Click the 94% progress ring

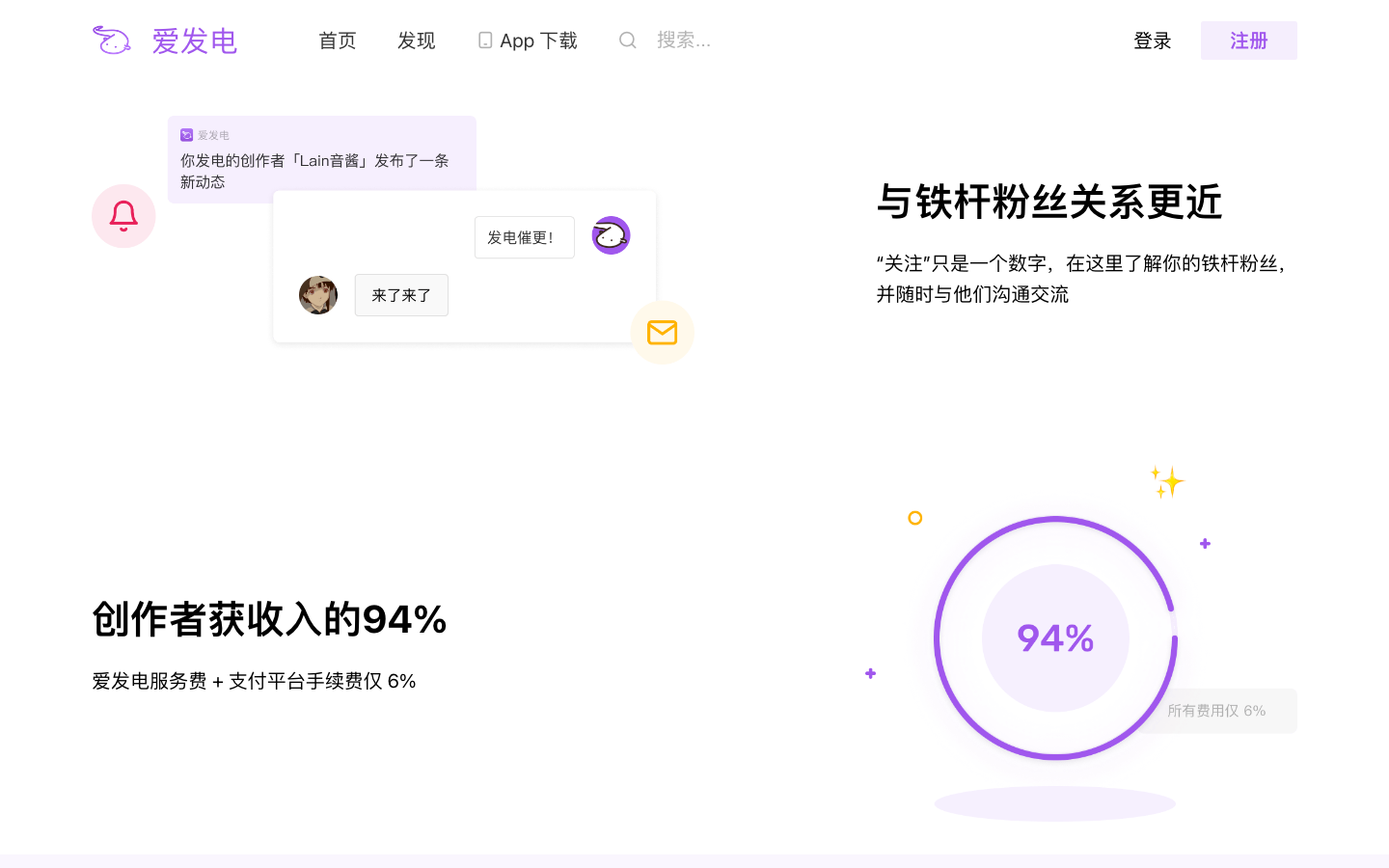click(1055, 637)
